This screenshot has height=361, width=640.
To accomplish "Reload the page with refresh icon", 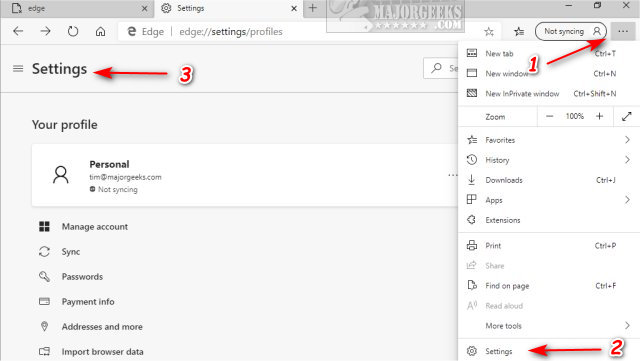I will (73, 31).
